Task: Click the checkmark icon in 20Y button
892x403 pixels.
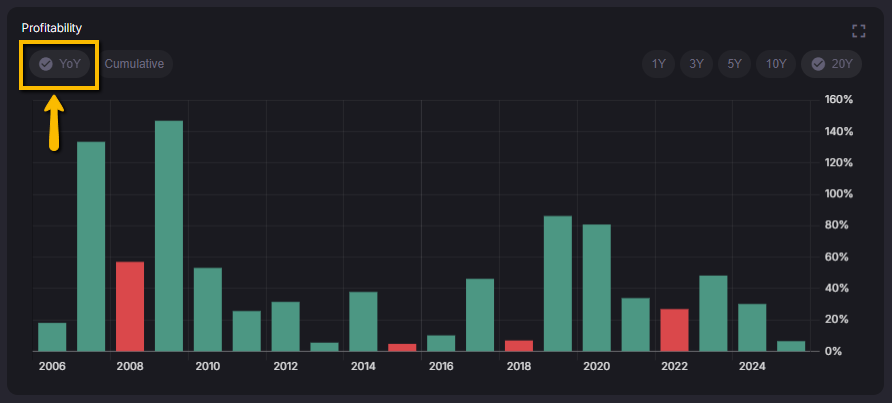Action: [x=818, y=64]
